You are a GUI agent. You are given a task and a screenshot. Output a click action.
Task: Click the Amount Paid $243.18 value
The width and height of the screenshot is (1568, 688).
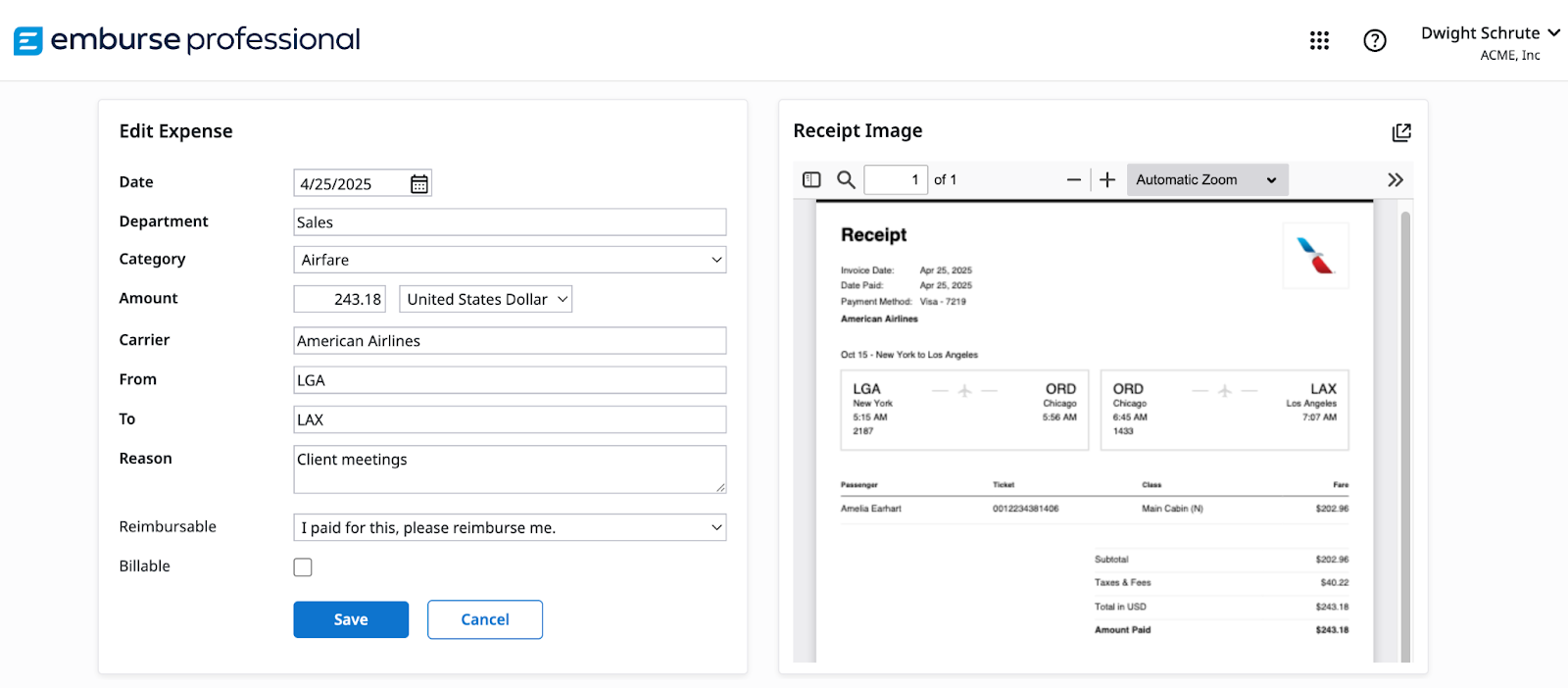[1332, 630]
